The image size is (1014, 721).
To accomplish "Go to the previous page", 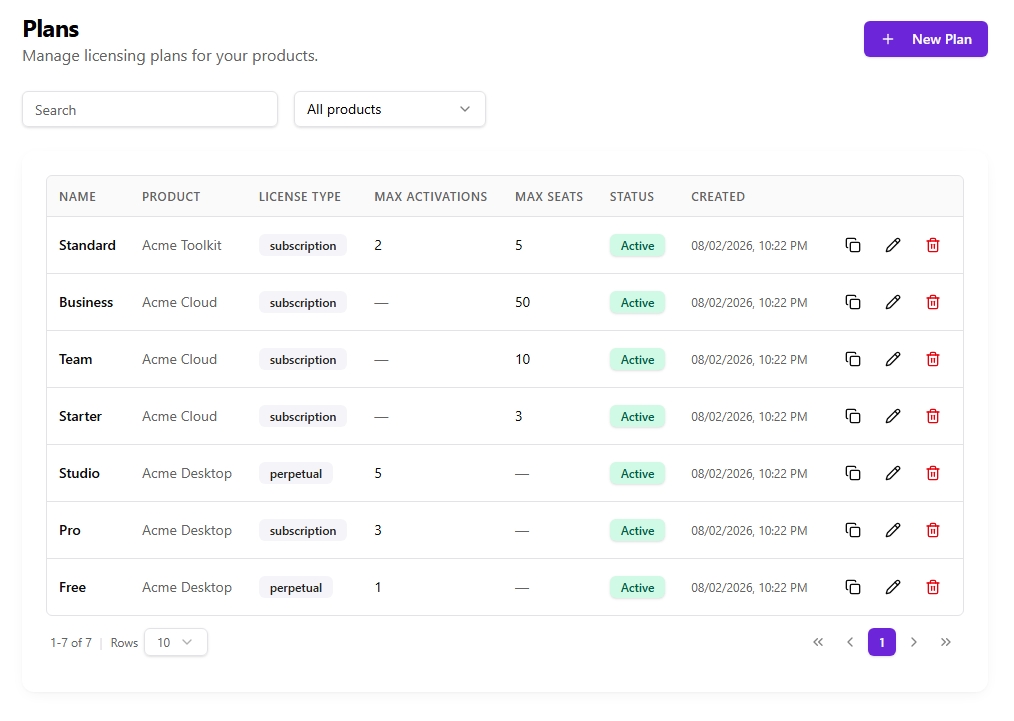I will [850, 642].
